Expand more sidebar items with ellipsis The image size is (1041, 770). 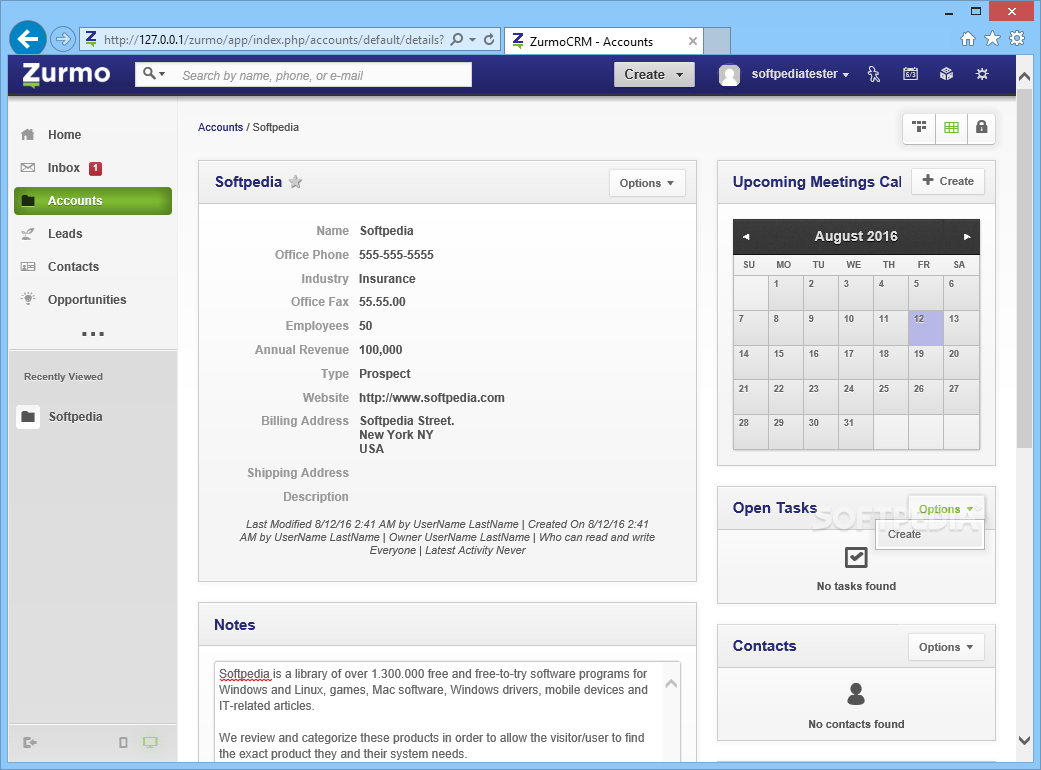pyautogui.click(x=93, y=334)
